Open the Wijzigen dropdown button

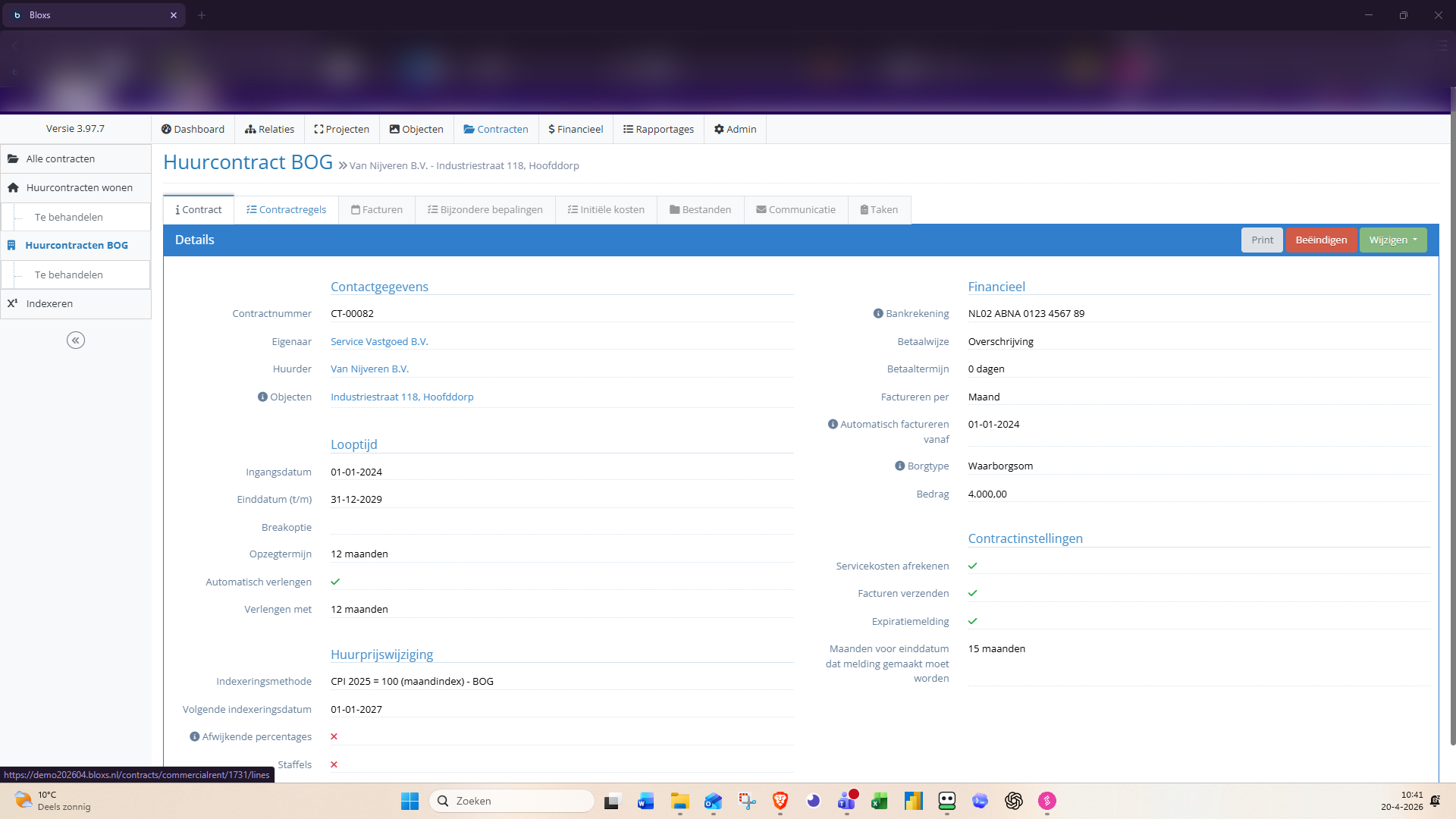[x=1392, y=240]
